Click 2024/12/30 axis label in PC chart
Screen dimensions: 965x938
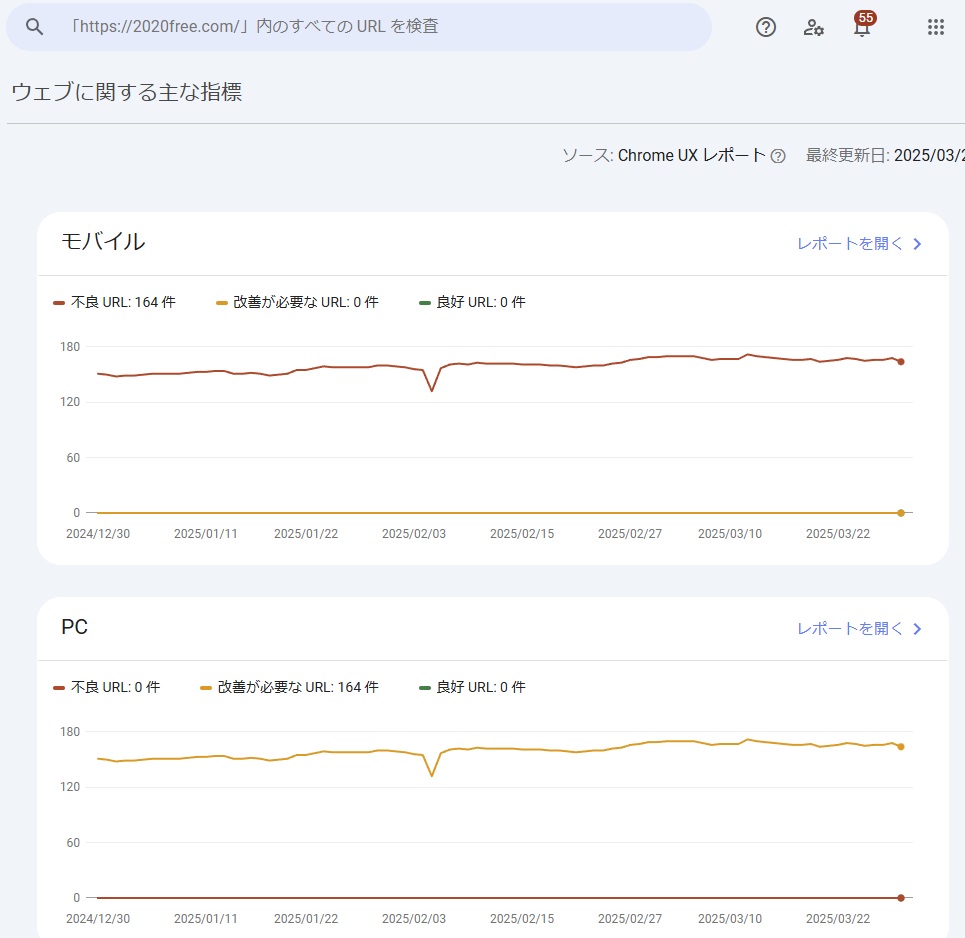[98, 918]
